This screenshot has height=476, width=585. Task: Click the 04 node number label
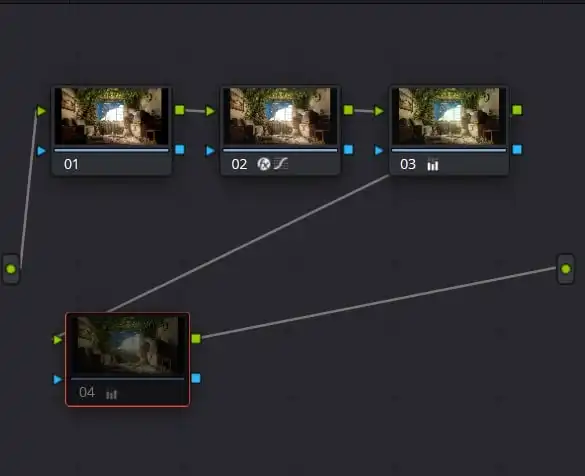[x=87, y=392]
